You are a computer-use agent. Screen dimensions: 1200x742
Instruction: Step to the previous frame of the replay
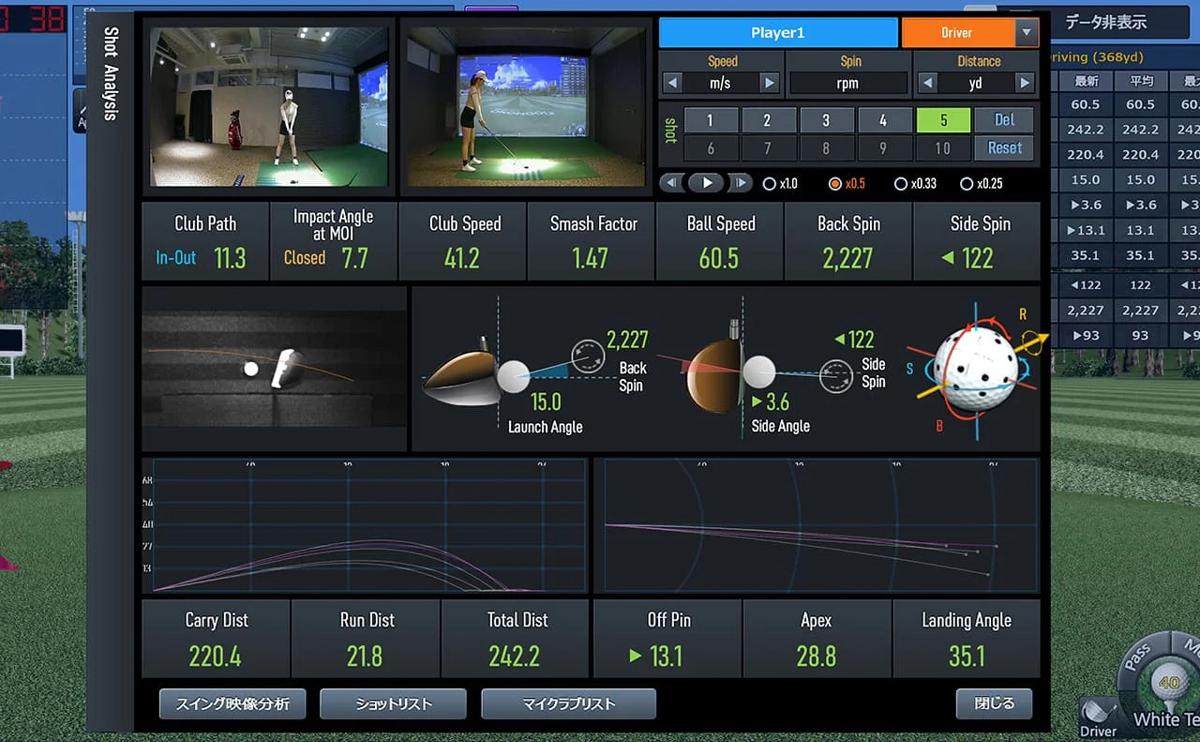tap(673, 183)
